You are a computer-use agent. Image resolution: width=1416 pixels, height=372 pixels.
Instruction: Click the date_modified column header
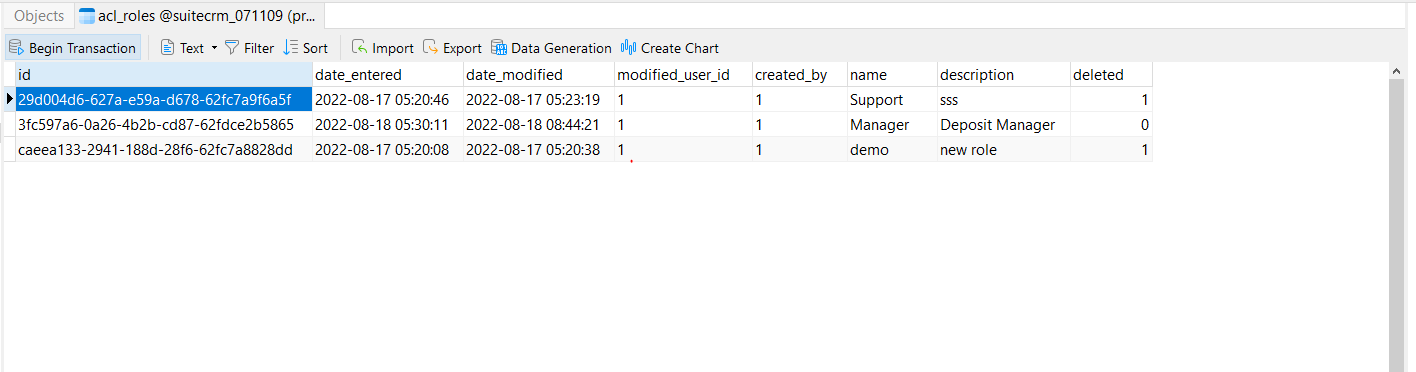(x=539, y=75)
